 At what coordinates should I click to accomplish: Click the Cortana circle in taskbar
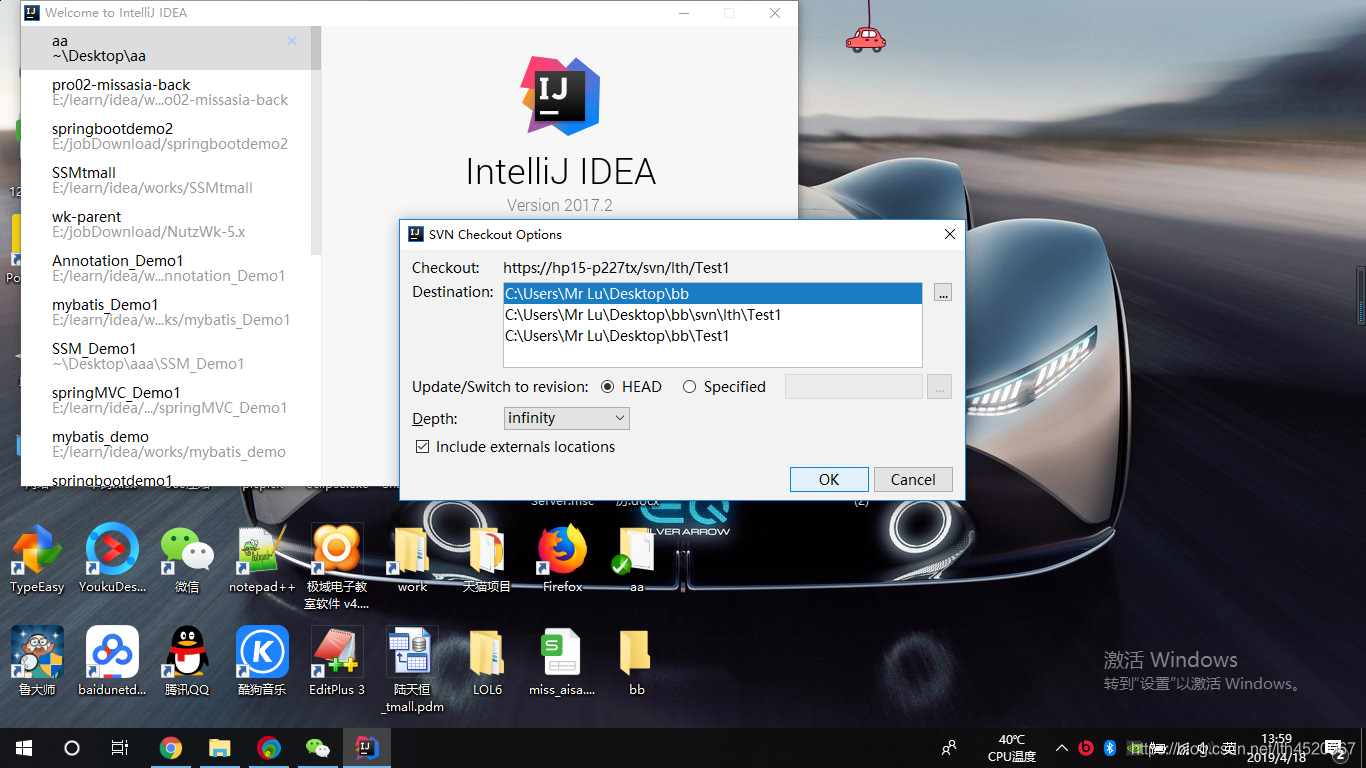coord(72,748)
